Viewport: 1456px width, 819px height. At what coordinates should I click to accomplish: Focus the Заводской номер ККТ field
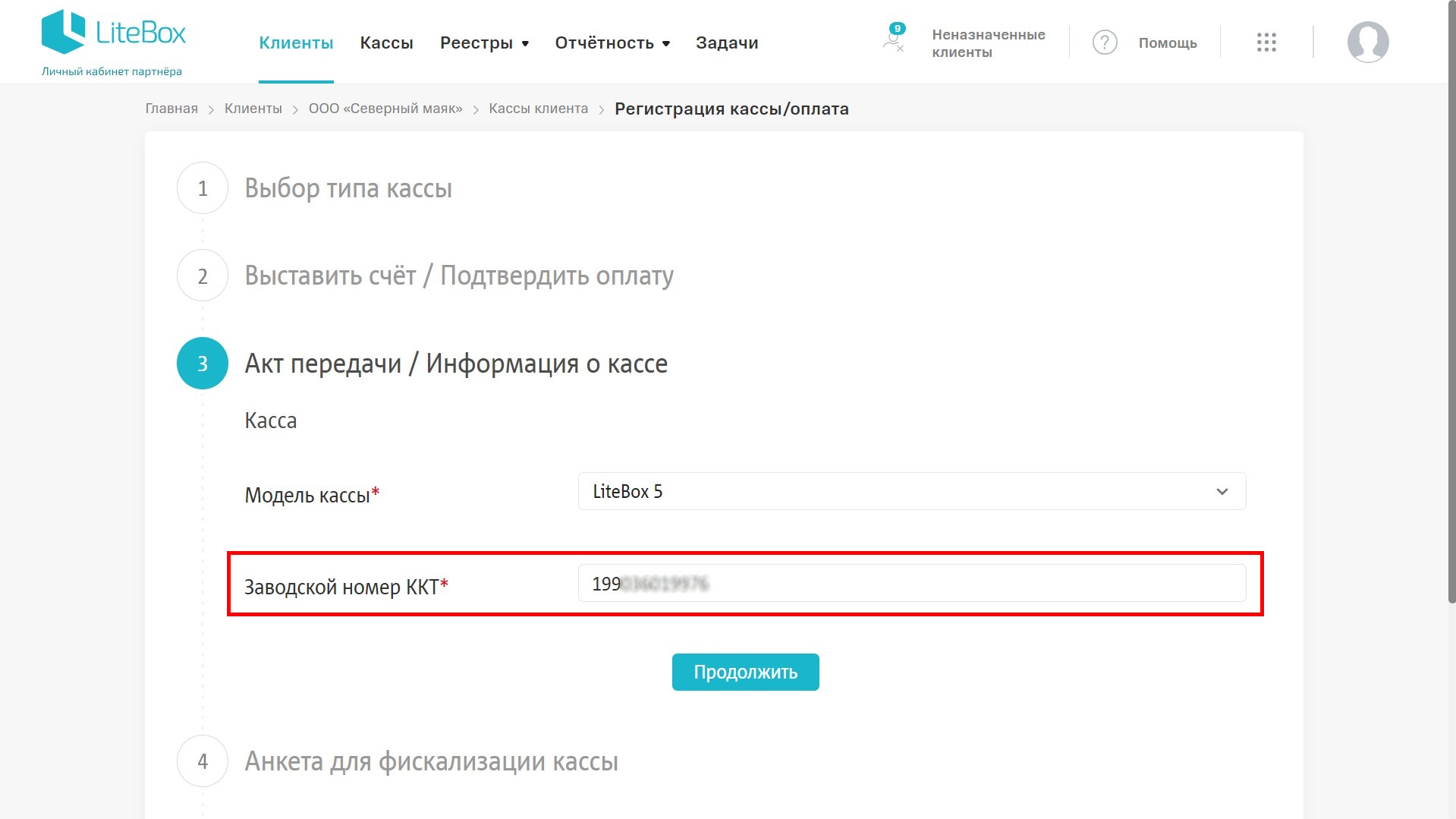tap(912, 583)
